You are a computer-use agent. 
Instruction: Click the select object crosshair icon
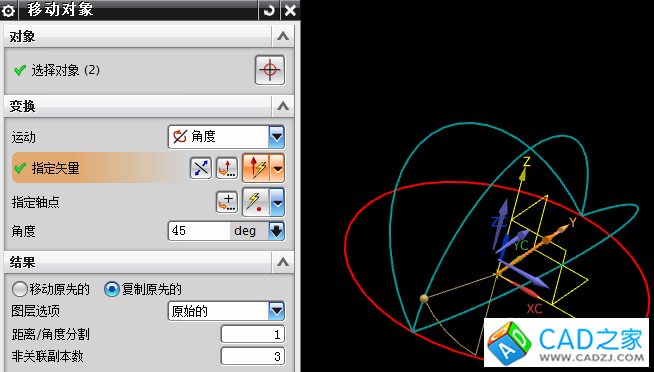coord(269,70)
